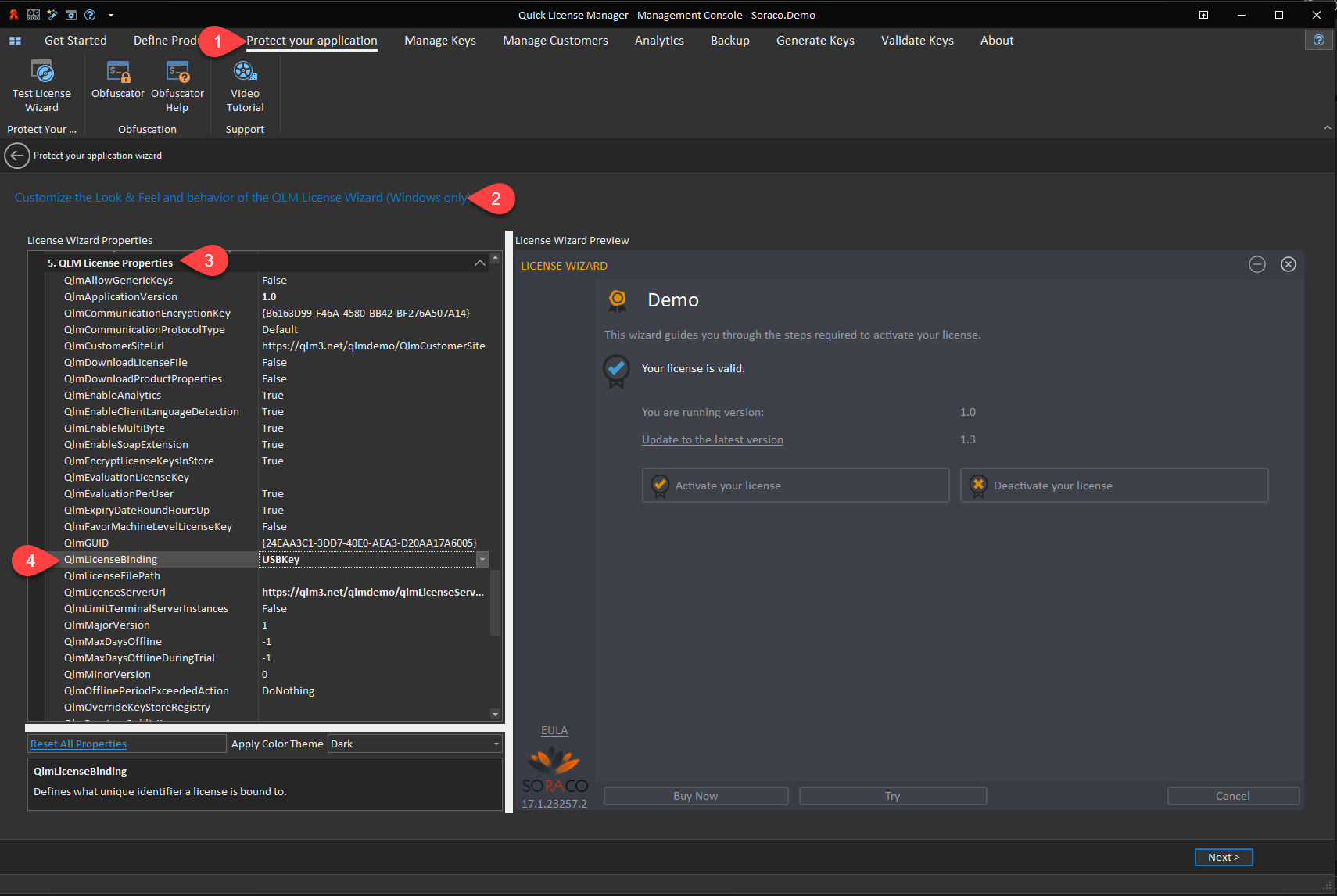
Task: Open the application menu button left of Get Started
Action: coord(15,41)
